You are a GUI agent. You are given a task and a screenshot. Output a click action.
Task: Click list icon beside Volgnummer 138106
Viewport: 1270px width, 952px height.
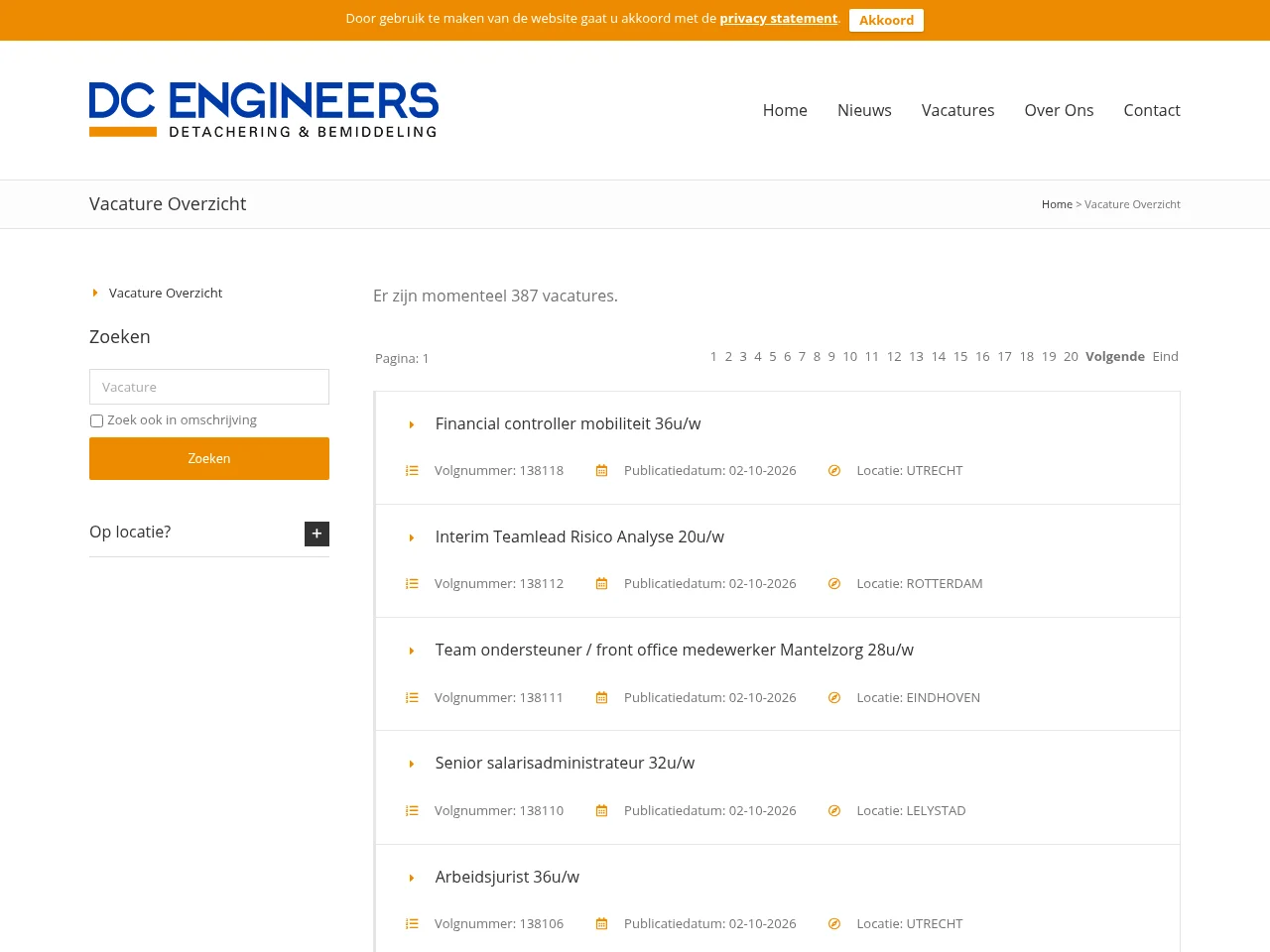412,924
